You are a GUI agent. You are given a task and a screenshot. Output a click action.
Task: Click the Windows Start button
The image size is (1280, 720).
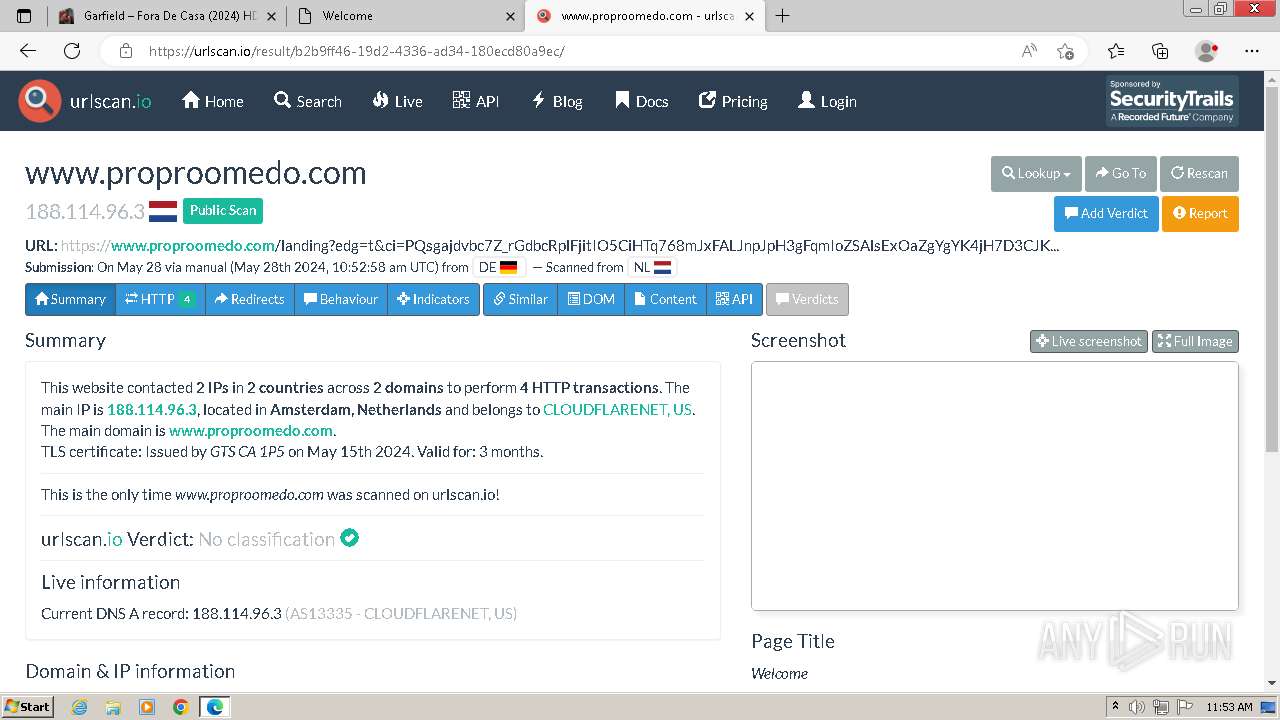(28, 706)
